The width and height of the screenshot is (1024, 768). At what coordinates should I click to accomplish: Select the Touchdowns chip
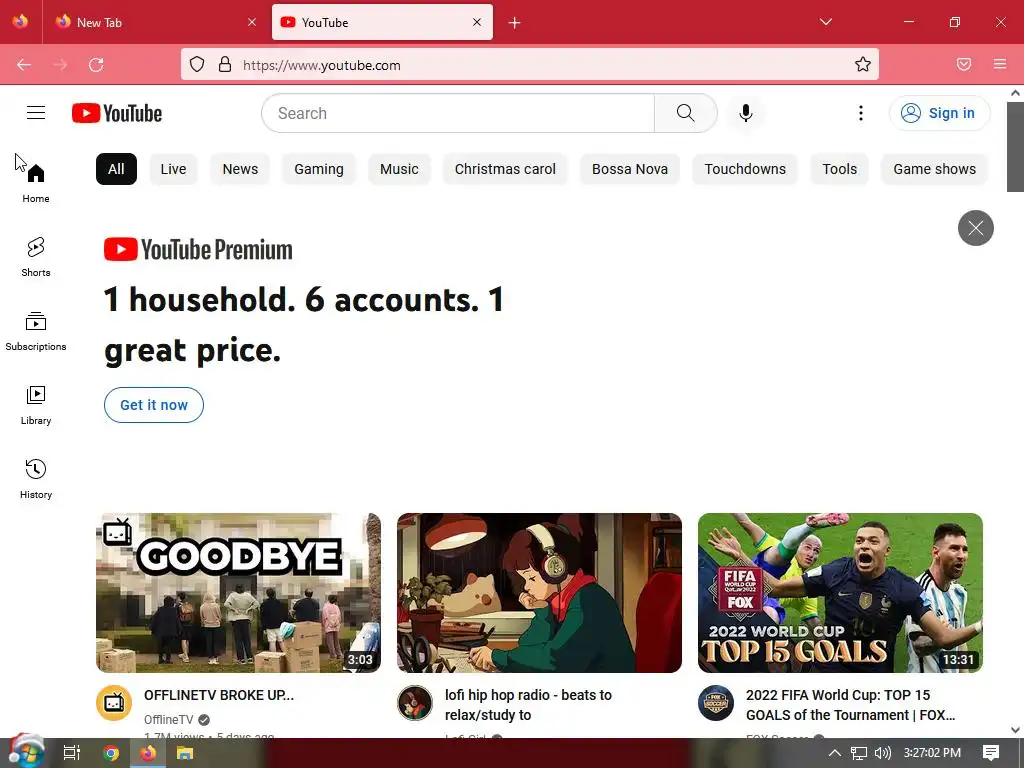(x=745, y=169)
